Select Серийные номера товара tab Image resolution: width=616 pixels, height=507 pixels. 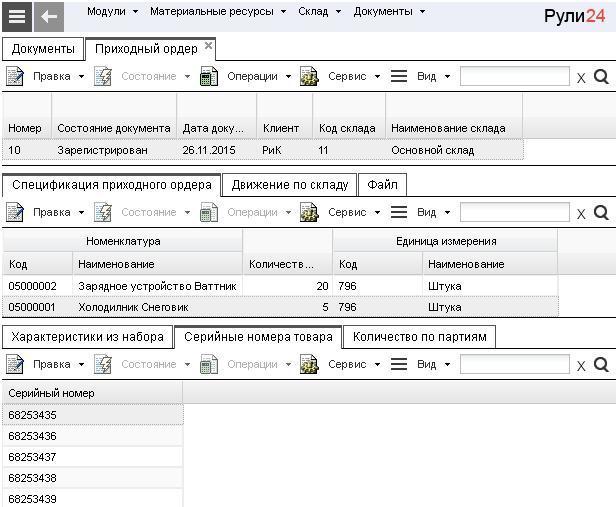258,337
